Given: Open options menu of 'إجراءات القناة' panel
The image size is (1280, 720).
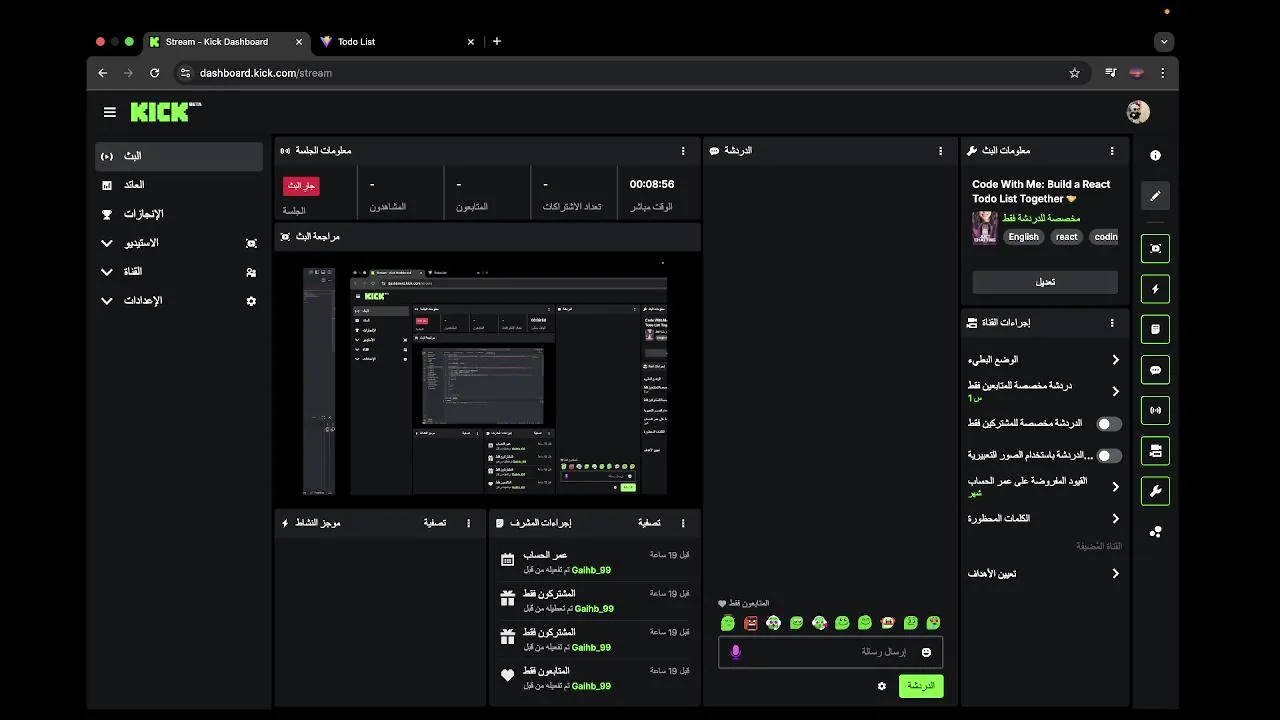Looking at the screenshot, I should pyautogui.click(x=1112, y=323).
